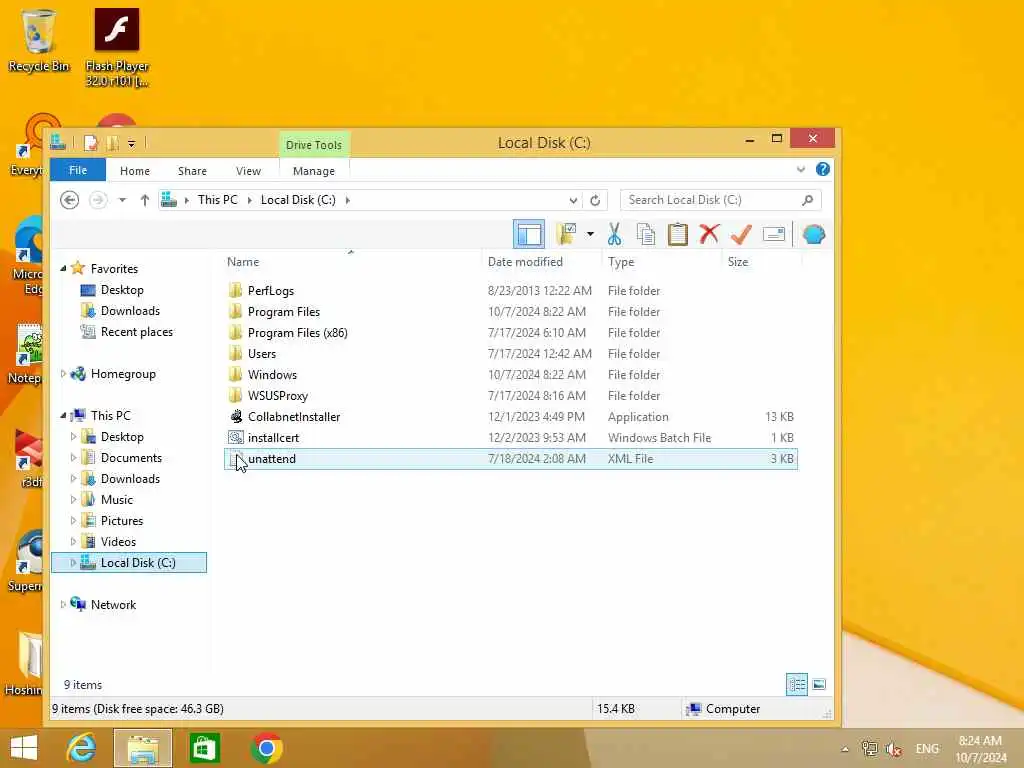Select Recent places in Favorites
Image resolution: width=1024 pixels, height=768 pixels.
click(136, 332)
